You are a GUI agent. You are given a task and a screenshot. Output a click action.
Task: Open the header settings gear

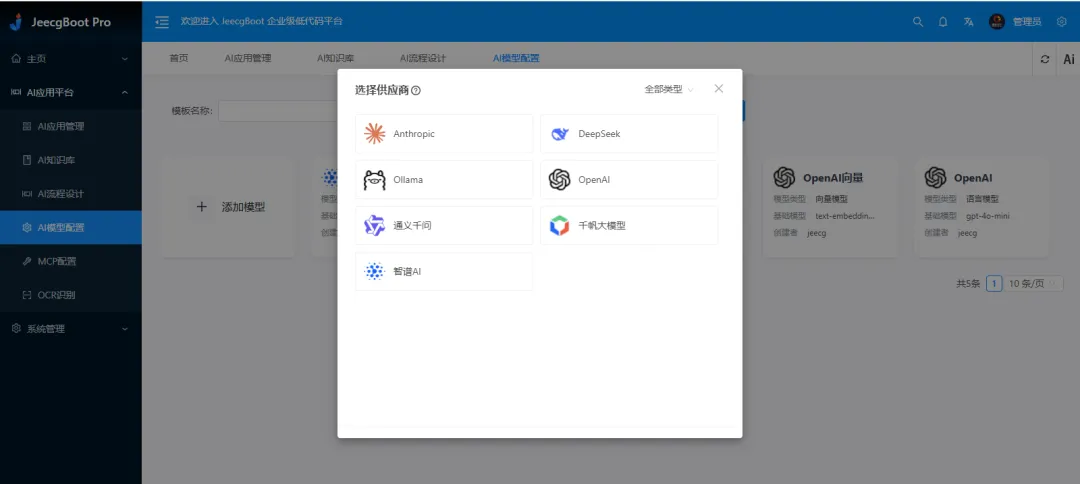(1061, 21)
